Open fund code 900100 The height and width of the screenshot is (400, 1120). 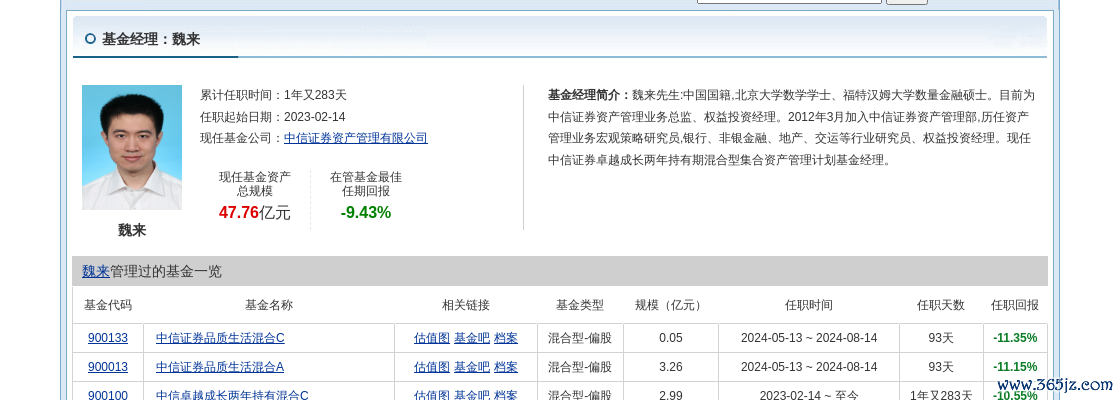pyautogui.click(x=108, y=394)
